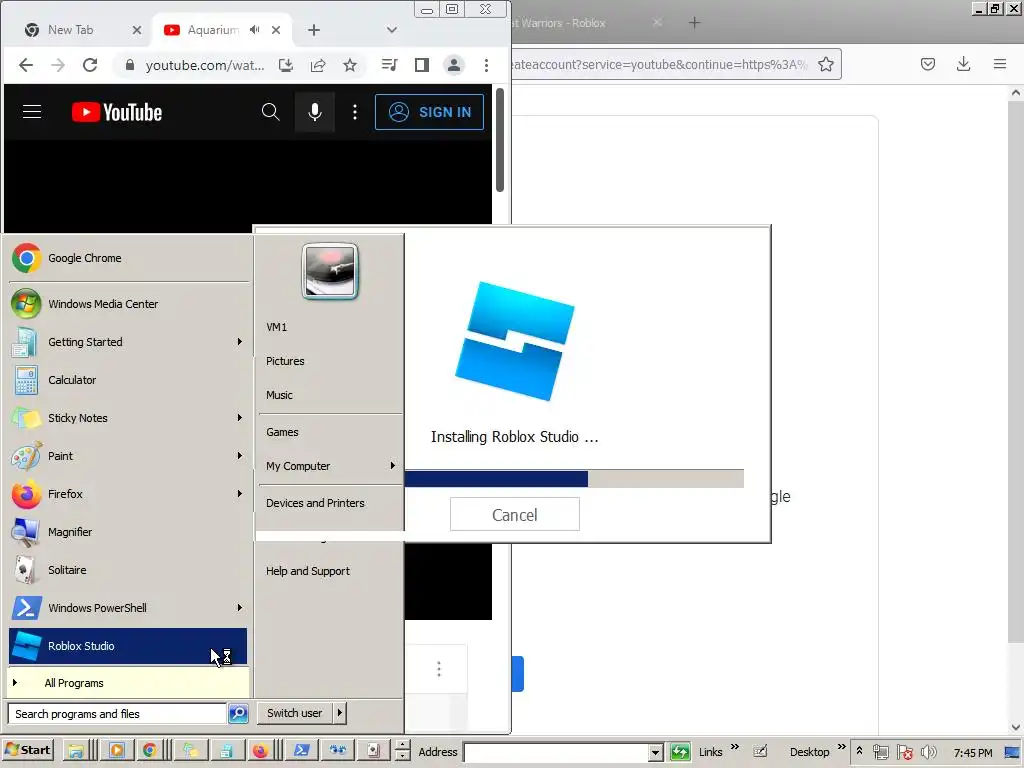The width and height of the screenshot is (1024, 768).
Task: Open All Programs list
Action: [128, 683]
